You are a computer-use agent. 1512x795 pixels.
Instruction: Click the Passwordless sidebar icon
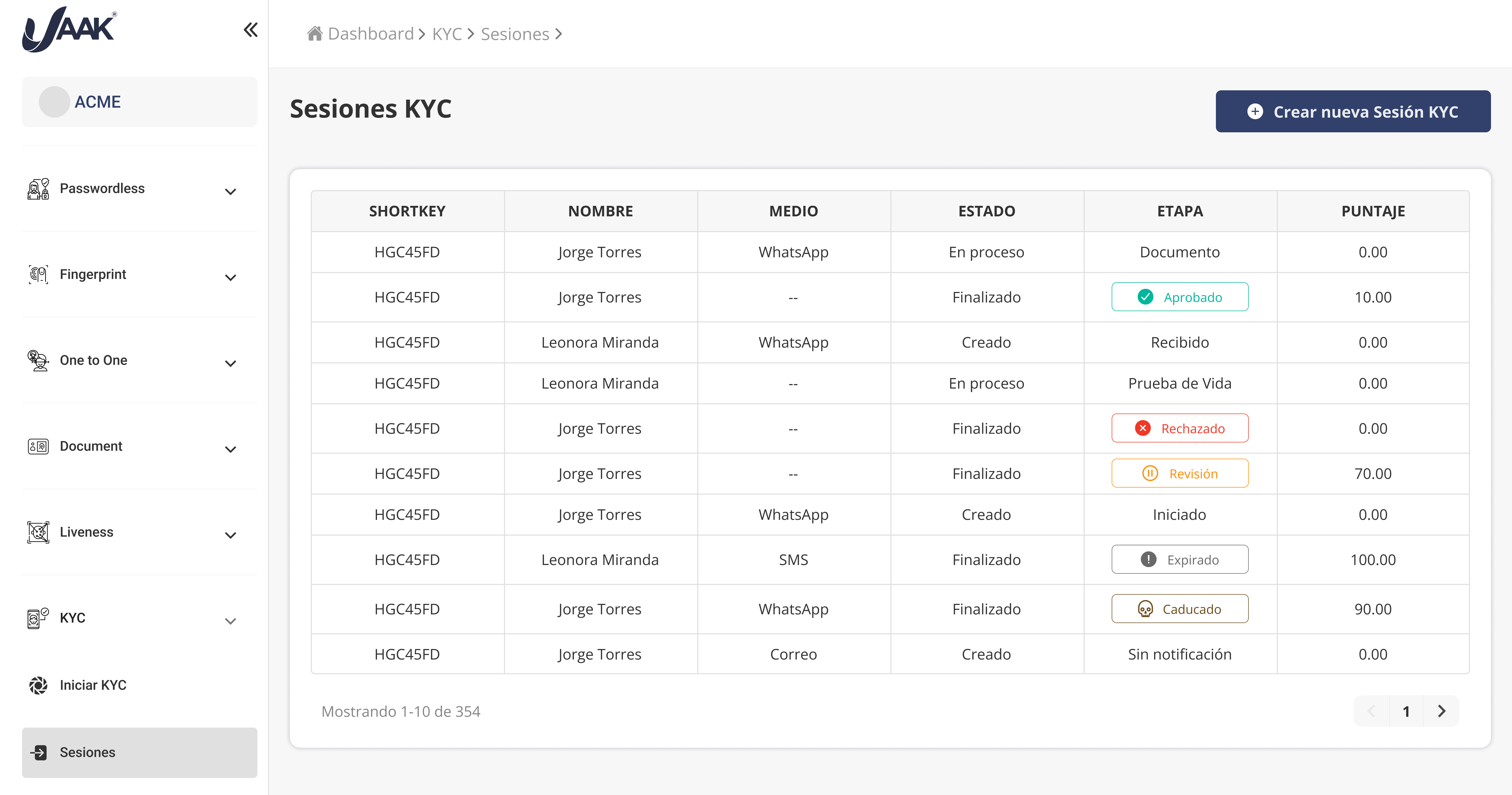(x=38, y=189)
